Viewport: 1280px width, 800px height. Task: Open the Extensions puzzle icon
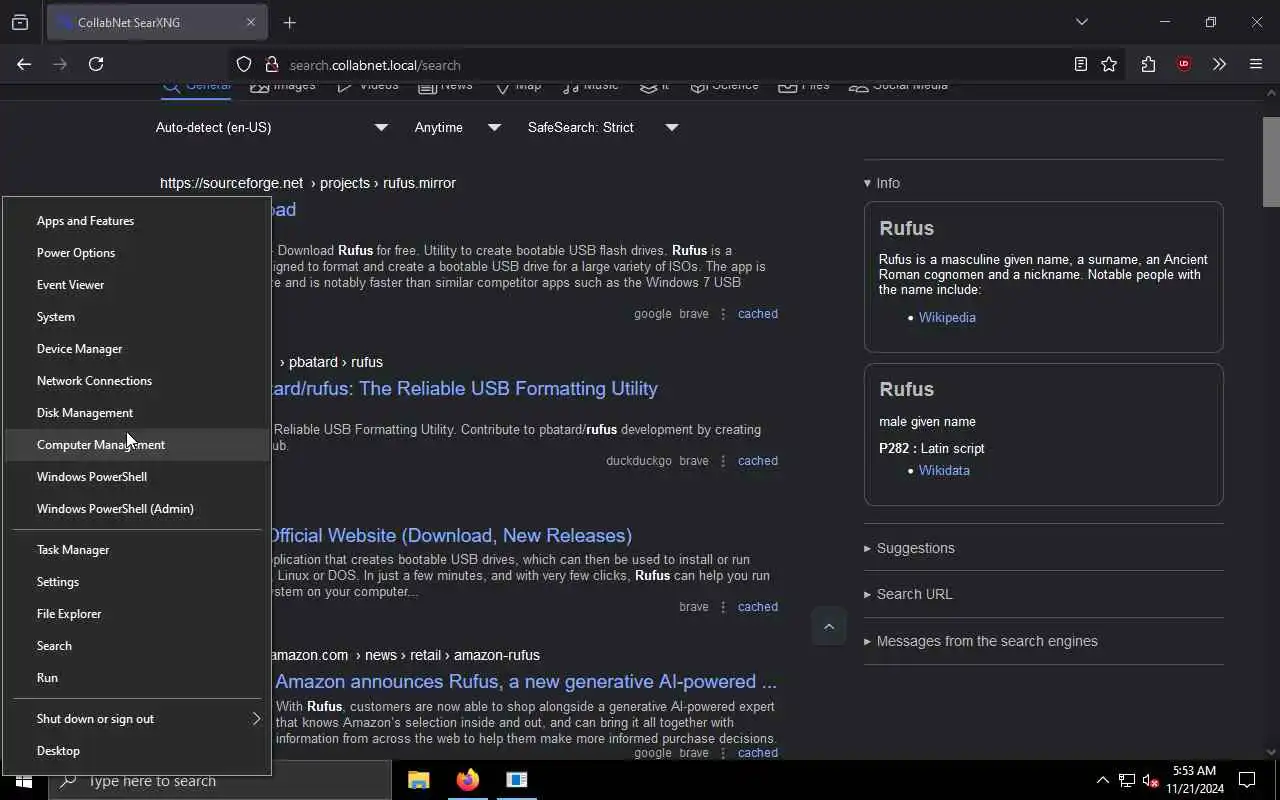[1148, 64]
